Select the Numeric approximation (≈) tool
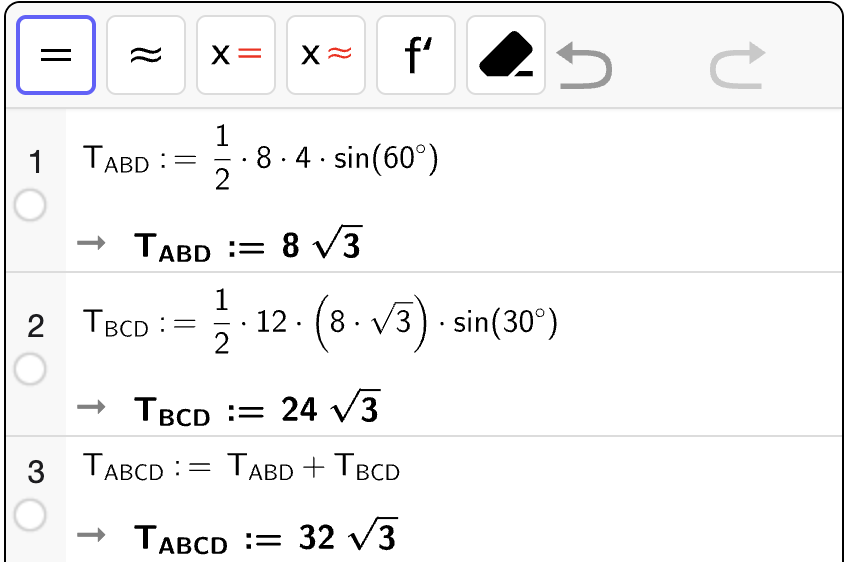This screenshot has height=562, width=848. coord(146,56)
